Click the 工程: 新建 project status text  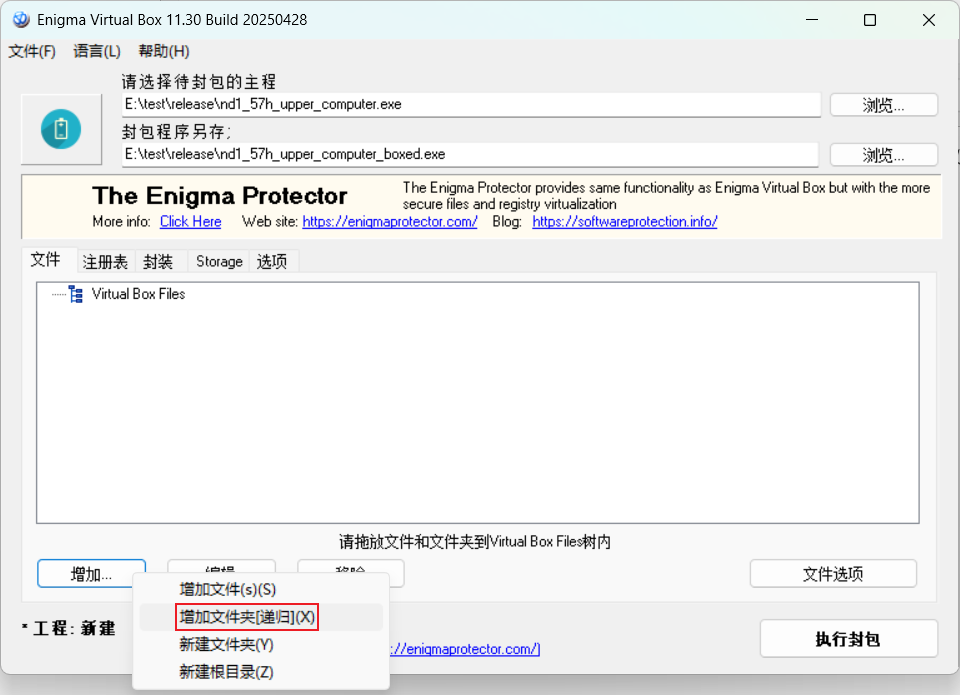[x=69, y=628]
